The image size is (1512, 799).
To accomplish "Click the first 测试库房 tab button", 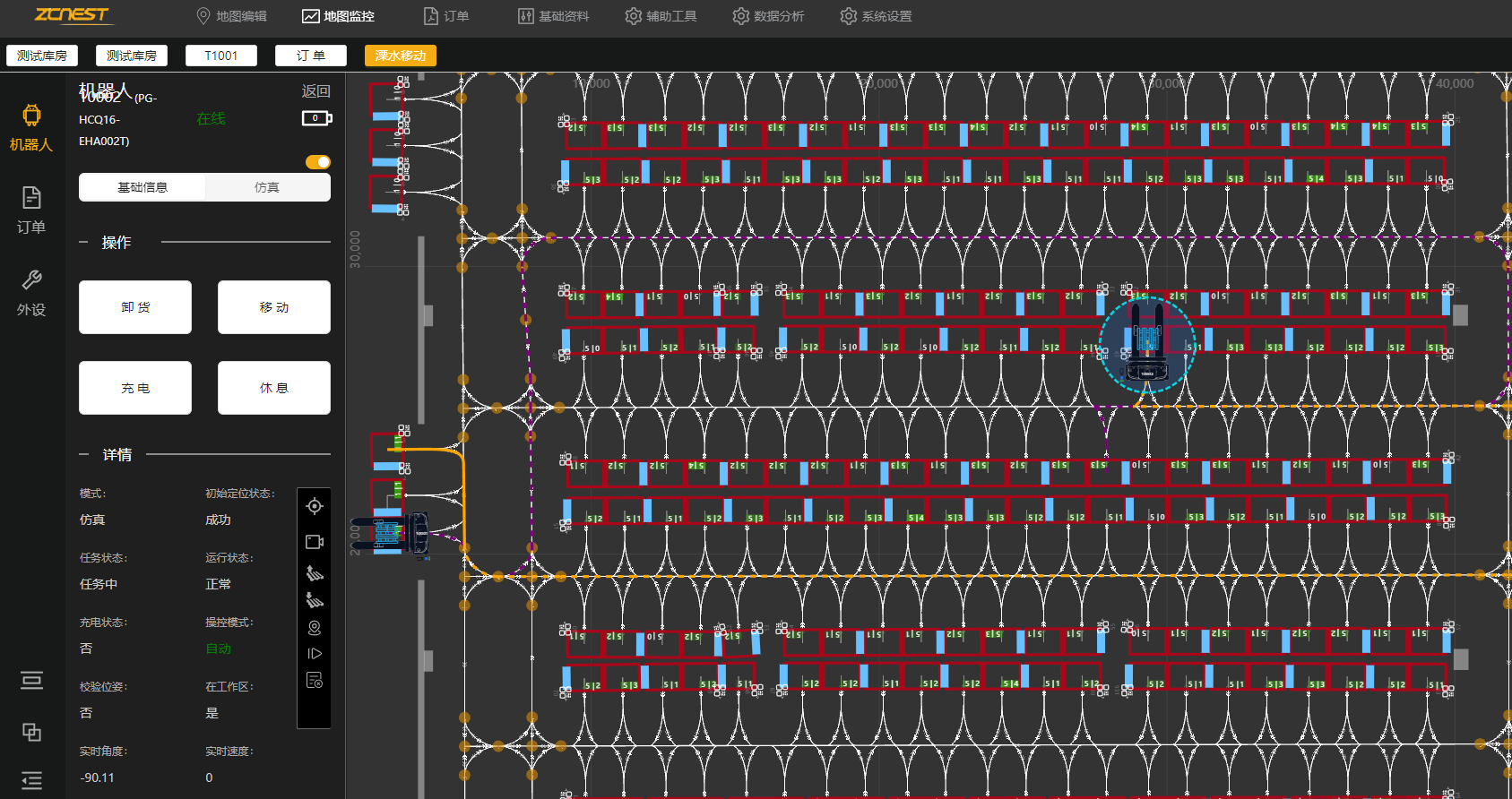I will pos(42,56).
